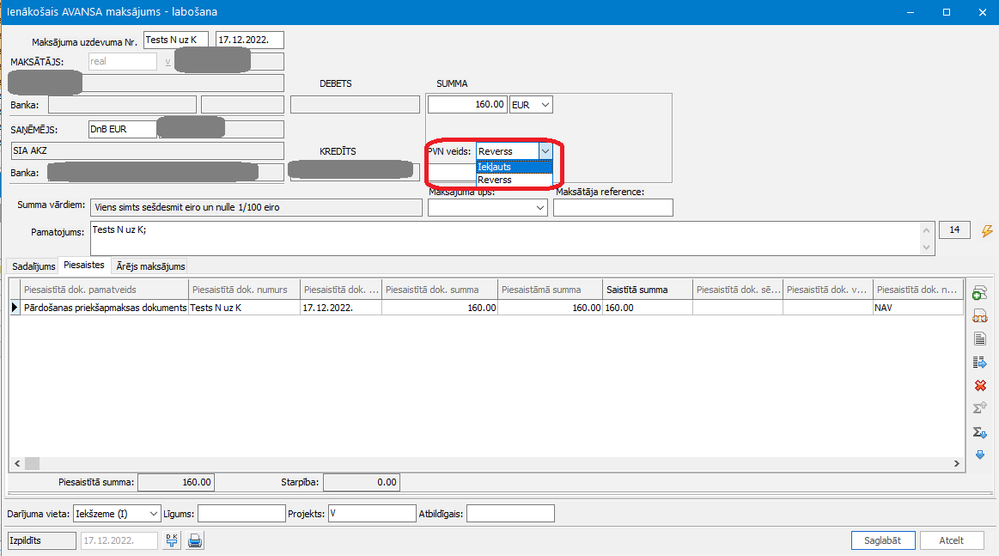Delete linked row with red X icon
Image resolution: width=999 pixels, height=556 pixels.
pyautogui.click(x=980, y=385)
